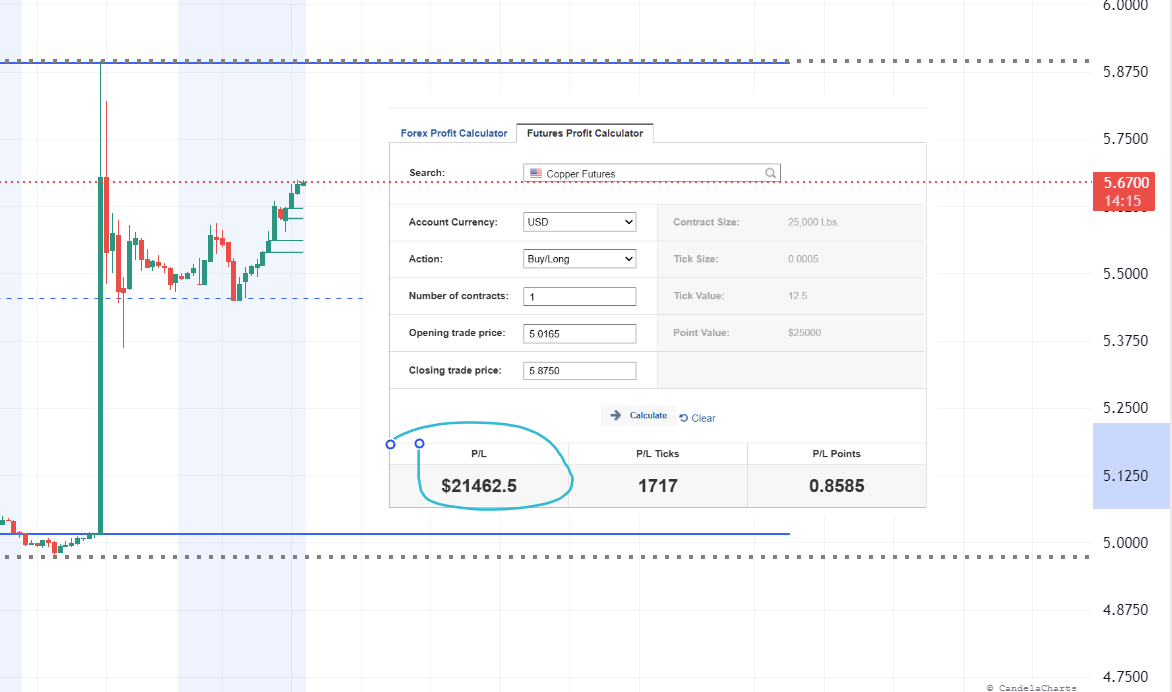Click the Contract Size label
Screen dimensions: 1172x692
point(706,222)
